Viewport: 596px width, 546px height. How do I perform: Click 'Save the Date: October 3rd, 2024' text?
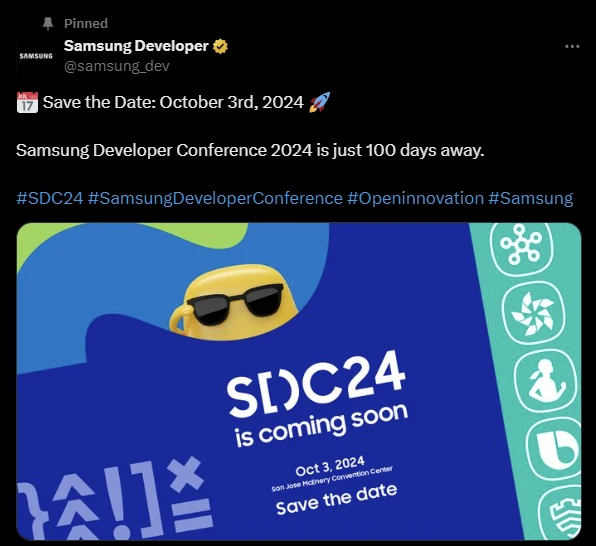[173, 102]
